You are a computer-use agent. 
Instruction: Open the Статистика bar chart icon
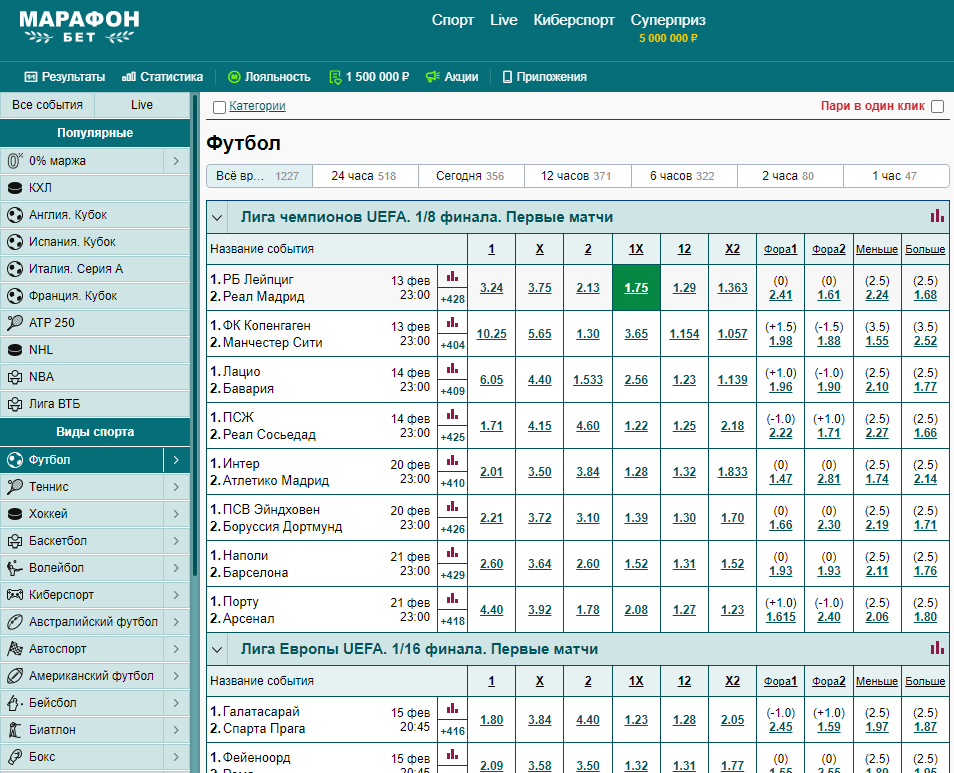click(x=128, y=77)
